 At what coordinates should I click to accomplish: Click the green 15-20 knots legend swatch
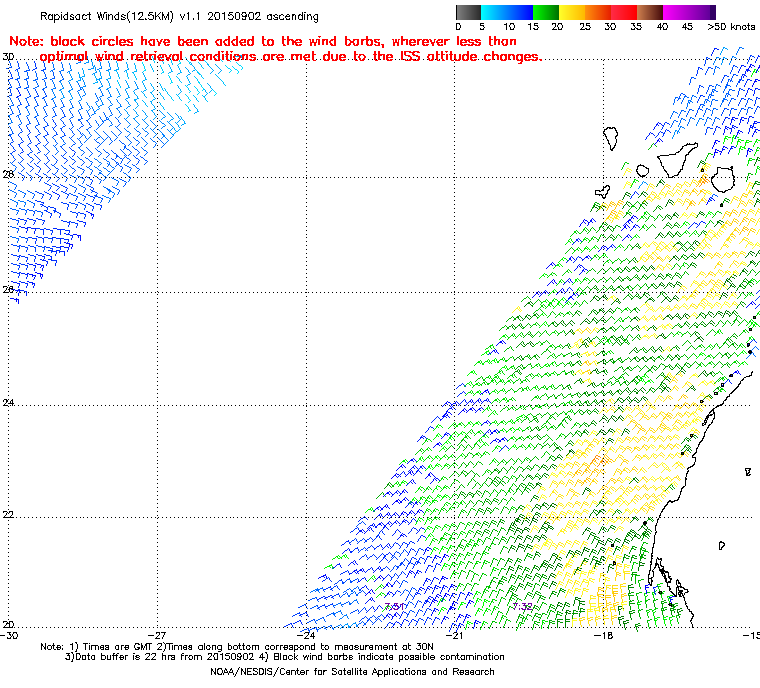546,12
